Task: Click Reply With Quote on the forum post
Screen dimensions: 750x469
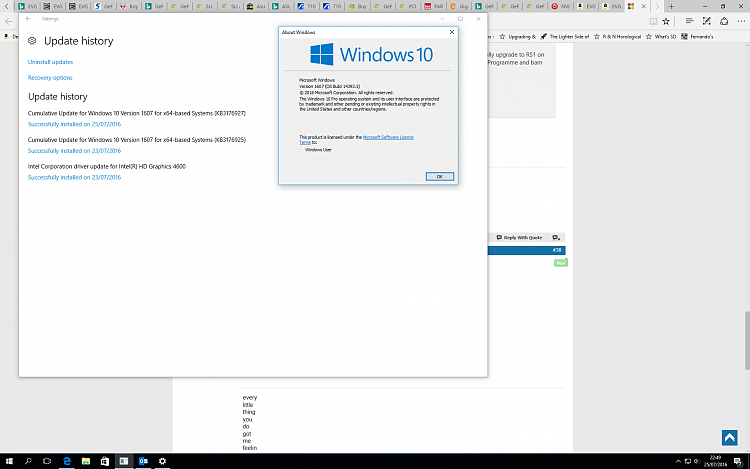Action: click(x=519, y=238)
